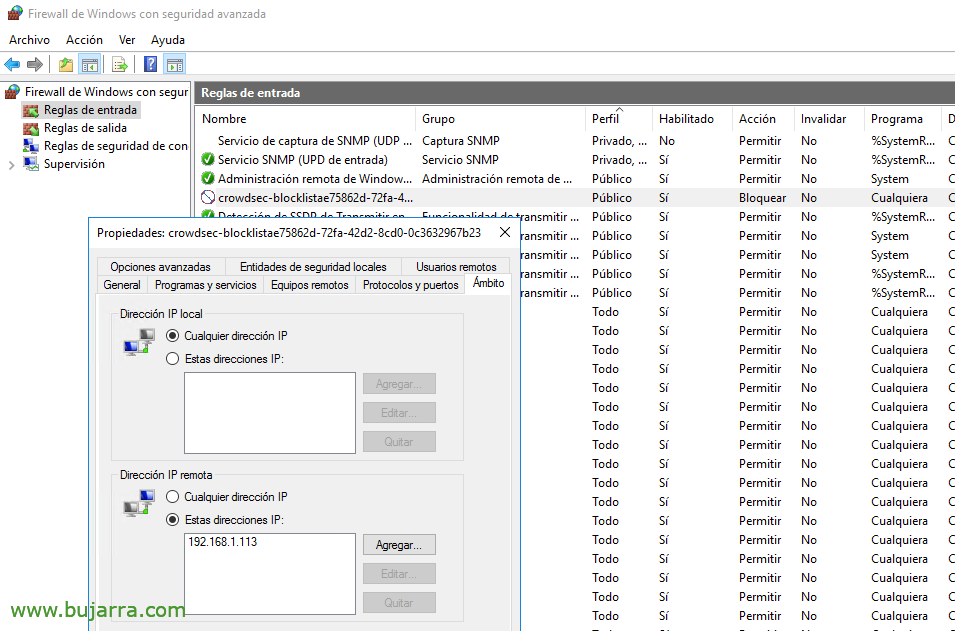Switch to the Programas y servicios tab

(x=205, y=284)
